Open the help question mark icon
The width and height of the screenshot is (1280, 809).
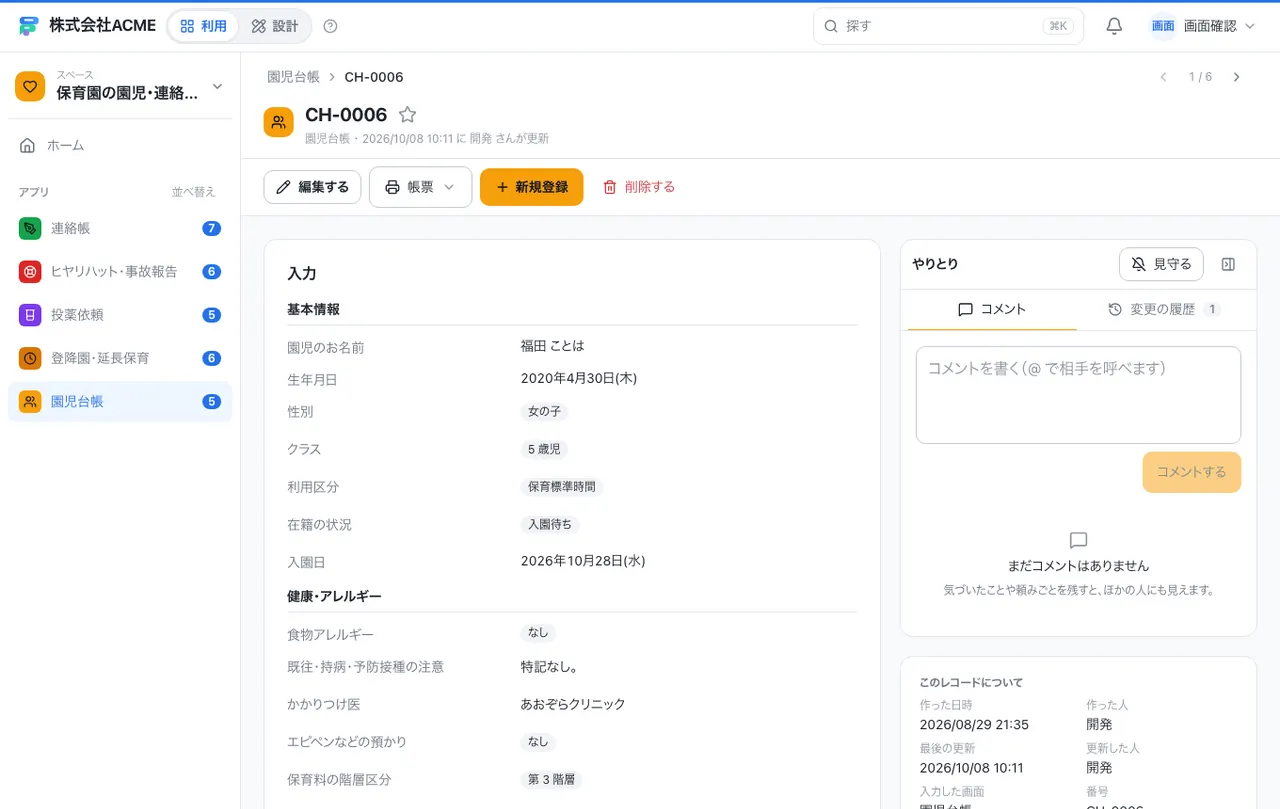tap(331, 26)
